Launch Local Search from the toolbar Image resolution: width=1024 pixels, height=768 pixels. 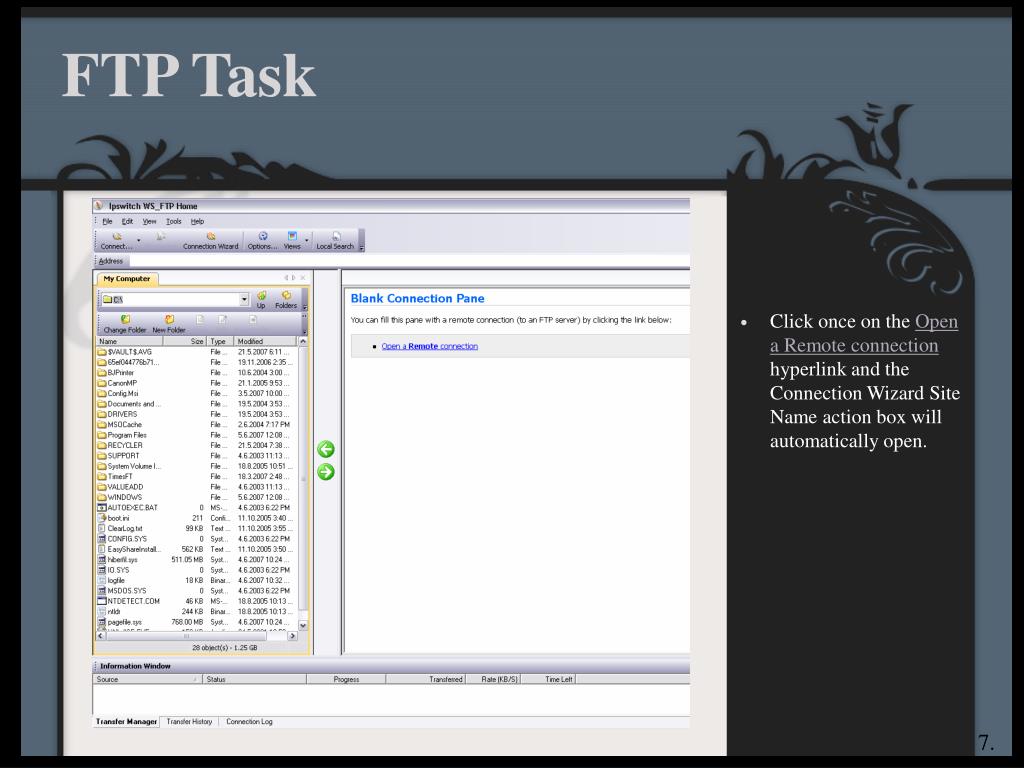coord(335,241)
